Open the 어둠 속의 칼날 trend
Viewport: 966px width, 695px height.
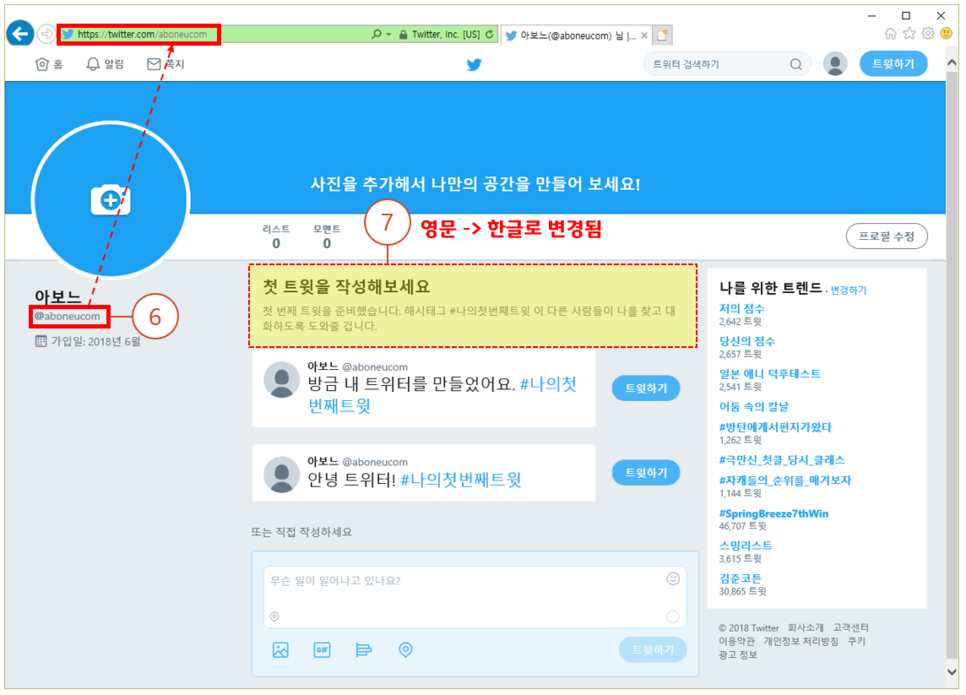[x=753, y=407]
